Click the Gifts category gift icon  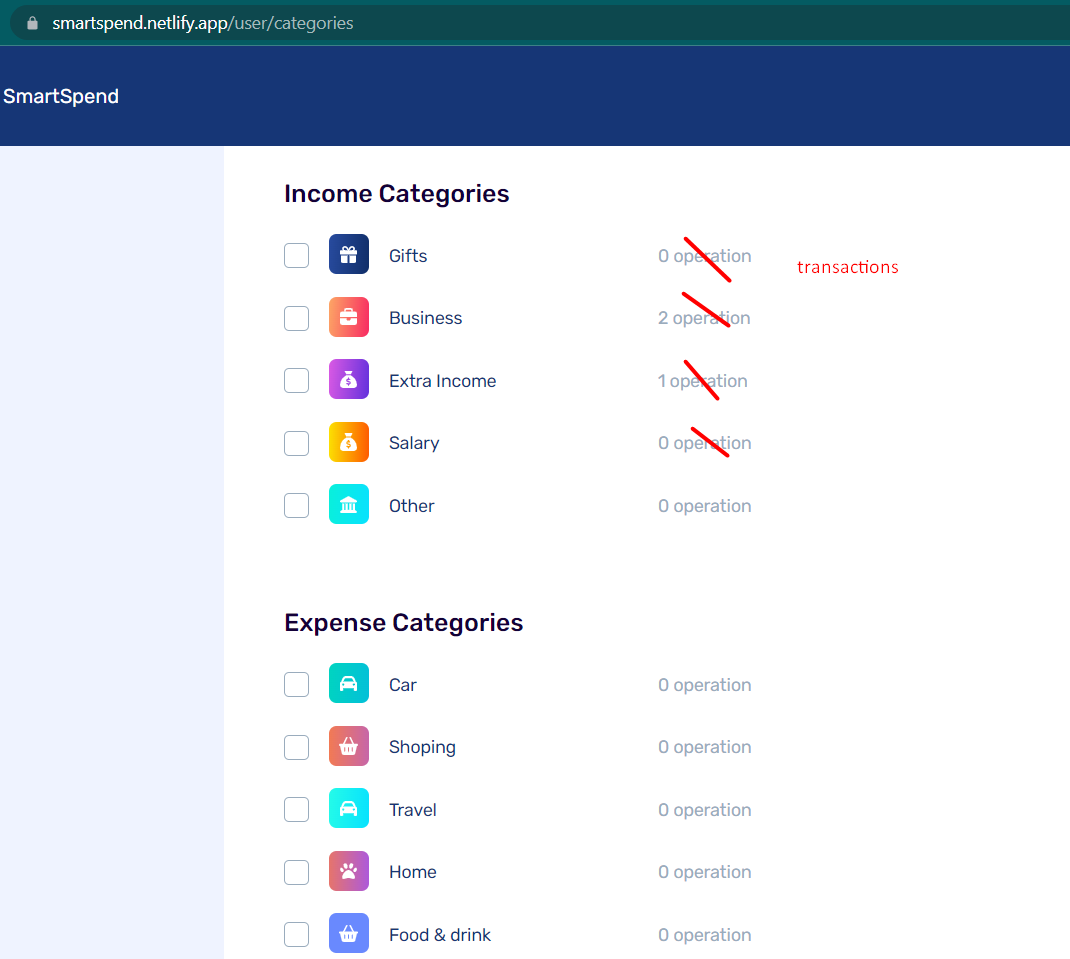pyautogui.click(x=348, y=255)
